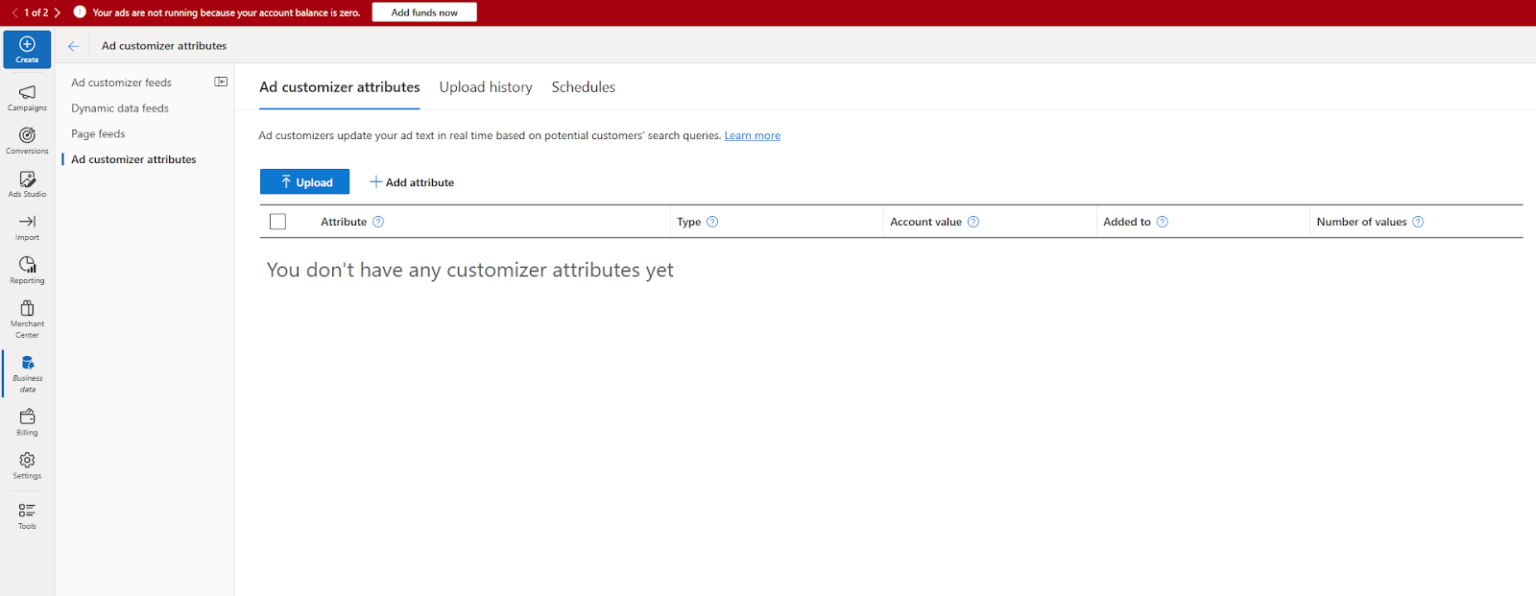
Task: Switch to the Upload history tab
Action: (485, 87)
